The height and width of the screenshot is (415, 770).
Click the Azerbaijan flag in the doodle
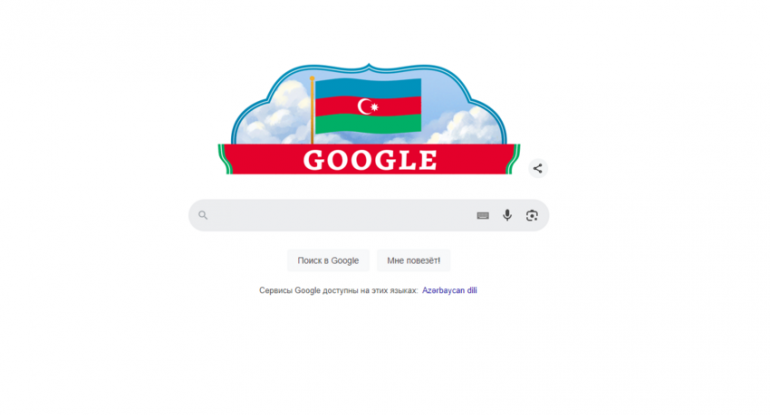click(x=368, y=106)
